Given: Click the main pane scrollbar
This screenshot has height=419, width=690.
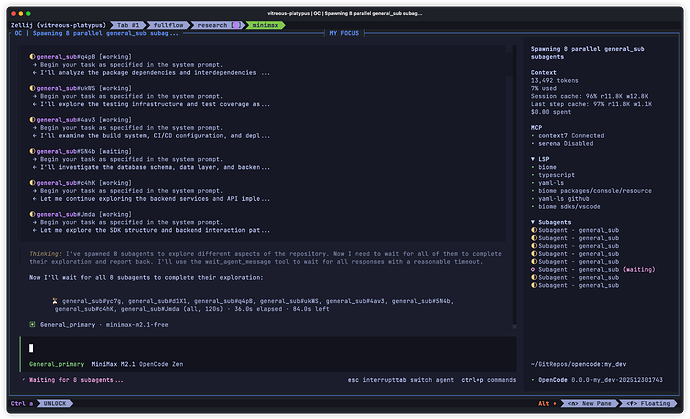Looking at the screenshot, I should (514, 187).
